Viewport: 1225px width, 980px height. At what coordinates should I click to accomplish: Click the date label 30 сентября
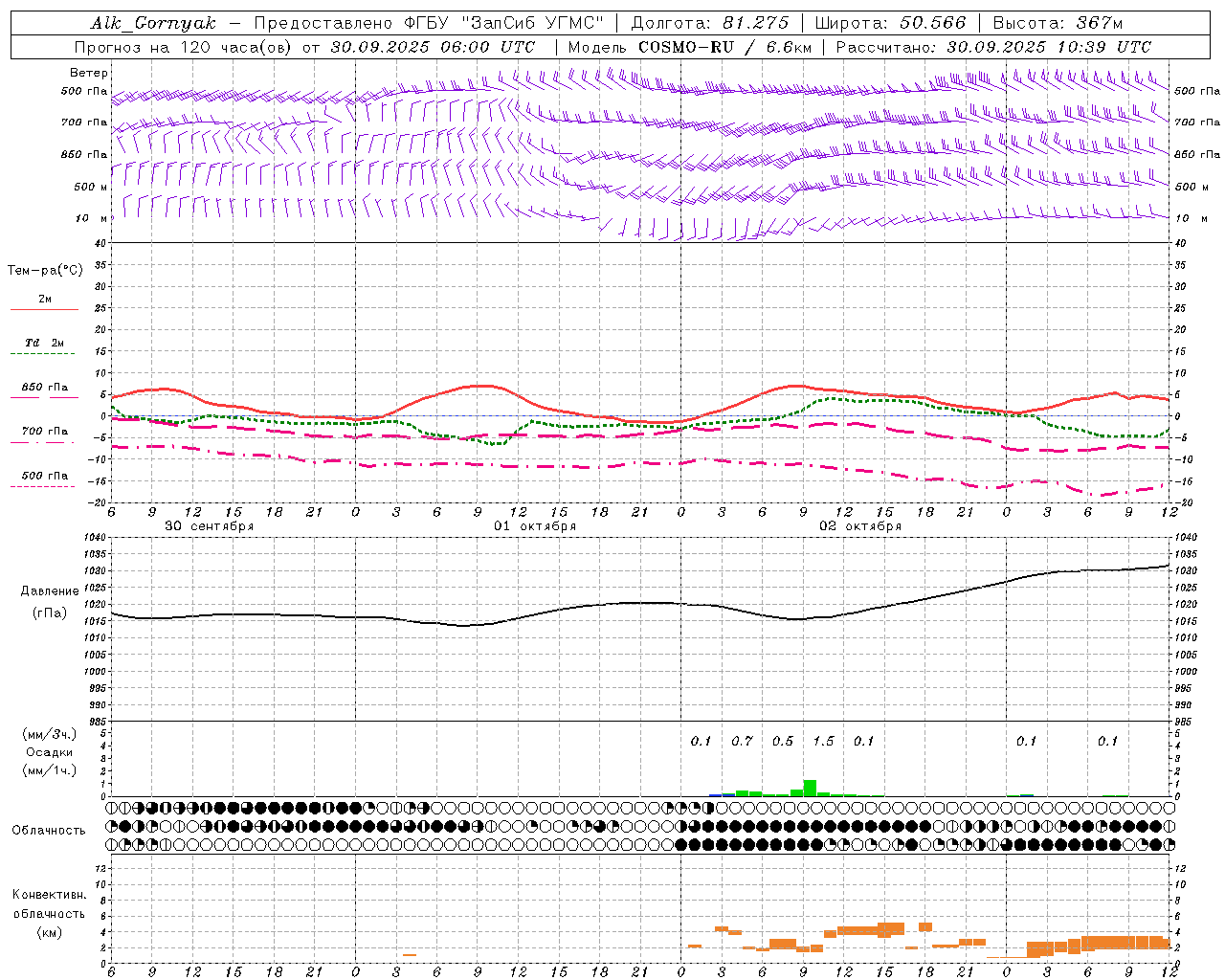210,526
